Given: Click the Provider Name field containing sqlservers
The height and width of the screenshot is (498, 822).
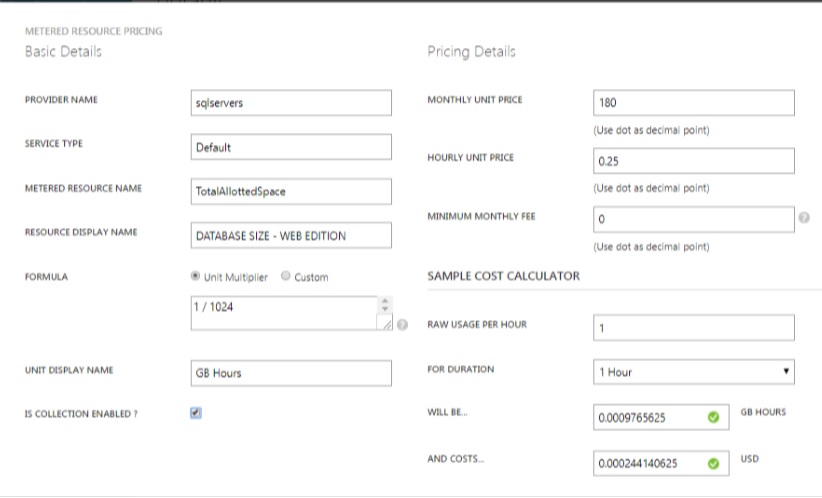Looking at the screenshot, I should (x=291, y=103).
